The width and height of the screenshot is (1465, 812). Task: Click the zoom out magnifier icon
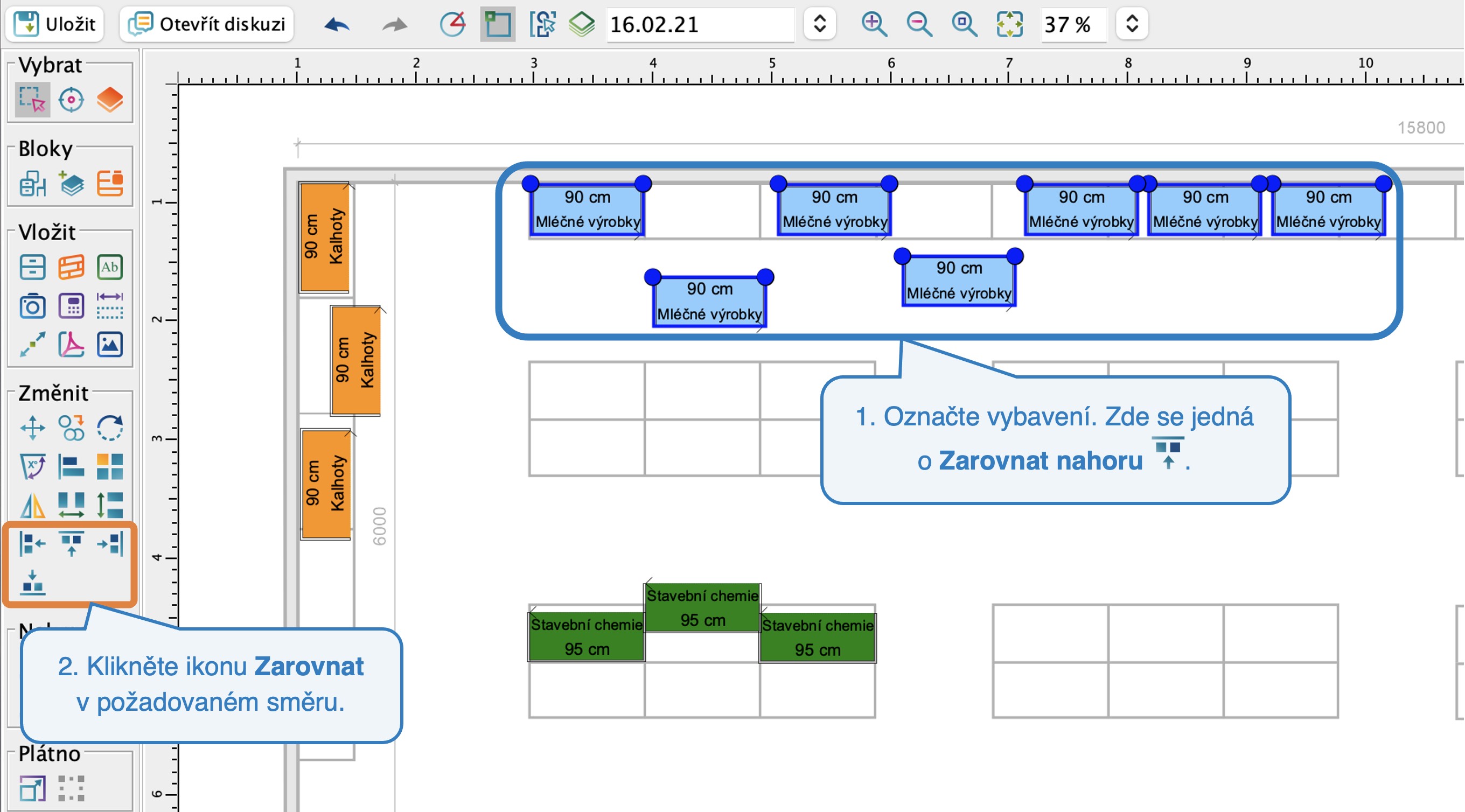pyautogui.click(x=919, y=24)
